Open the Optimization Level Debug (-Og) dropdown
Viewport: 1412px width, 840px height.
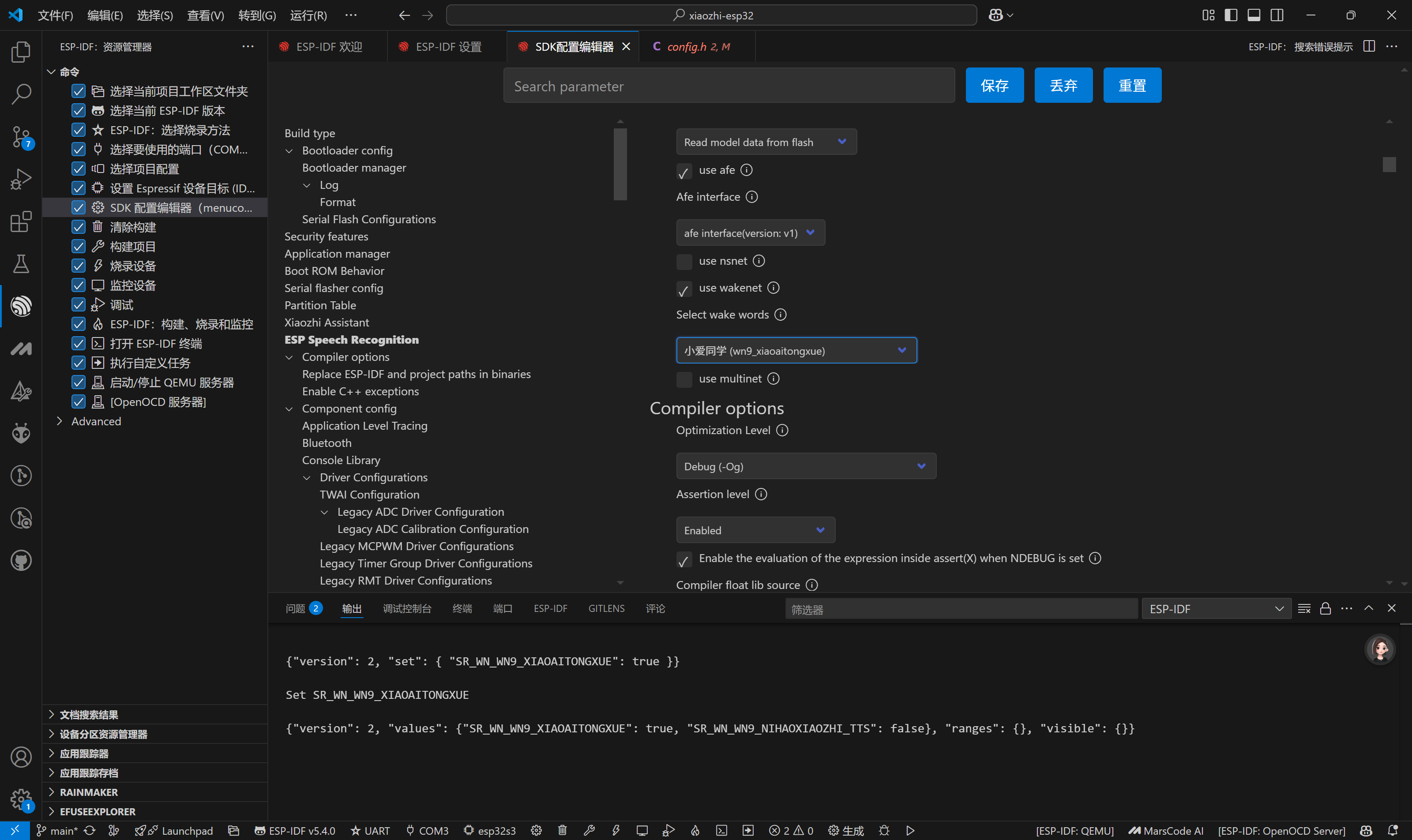pyautogui.click(x=806, y=466)
